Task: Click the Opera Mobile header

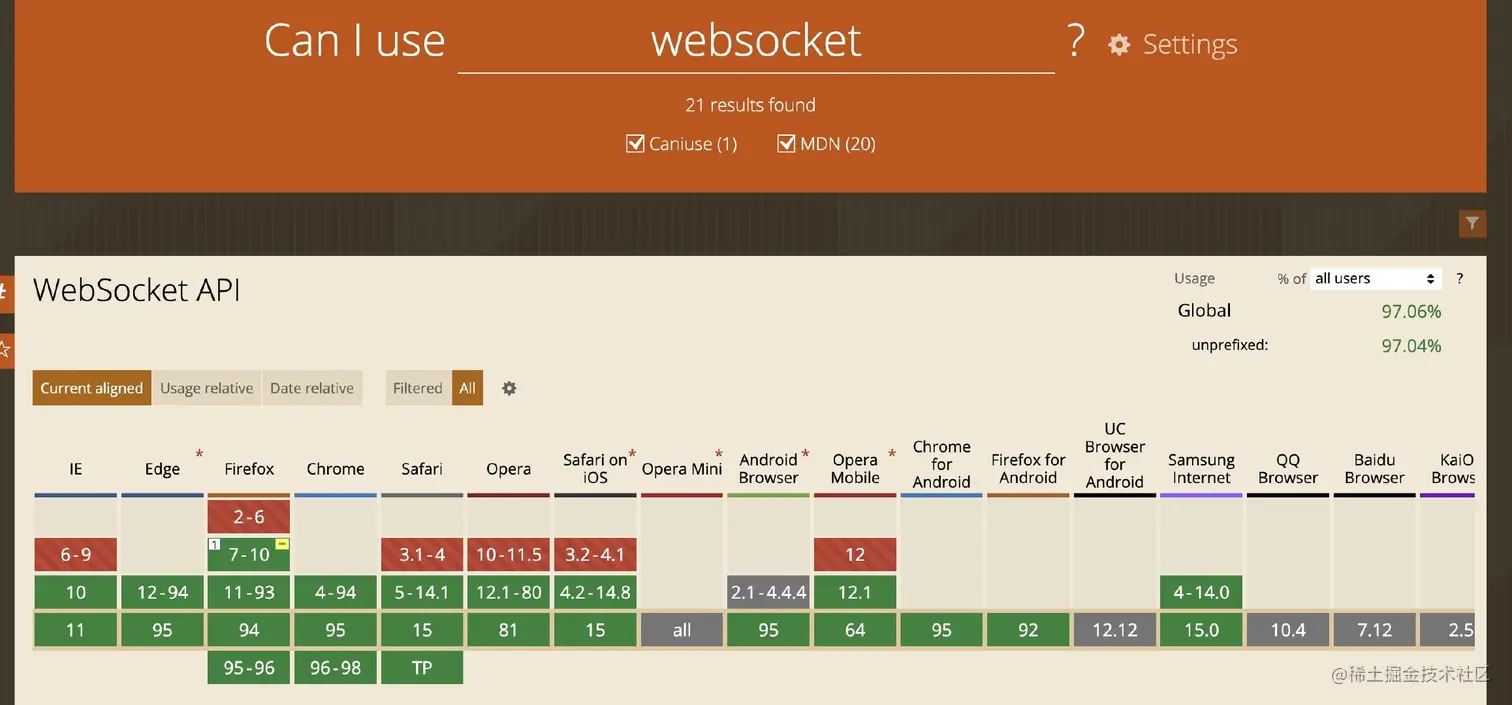Action: 855,468
